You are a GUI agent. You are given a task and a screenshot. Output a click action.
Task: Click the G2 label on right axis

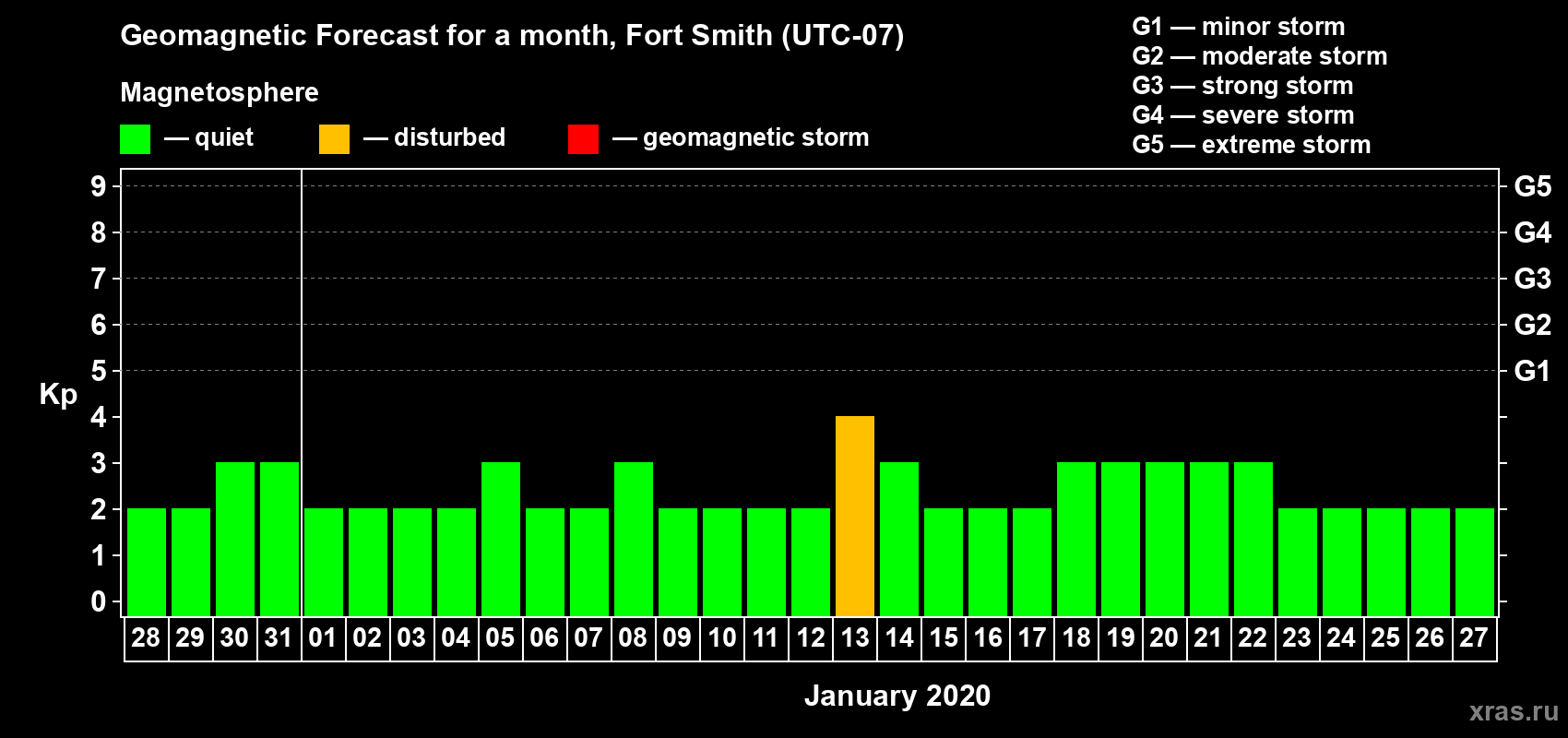1533,325
